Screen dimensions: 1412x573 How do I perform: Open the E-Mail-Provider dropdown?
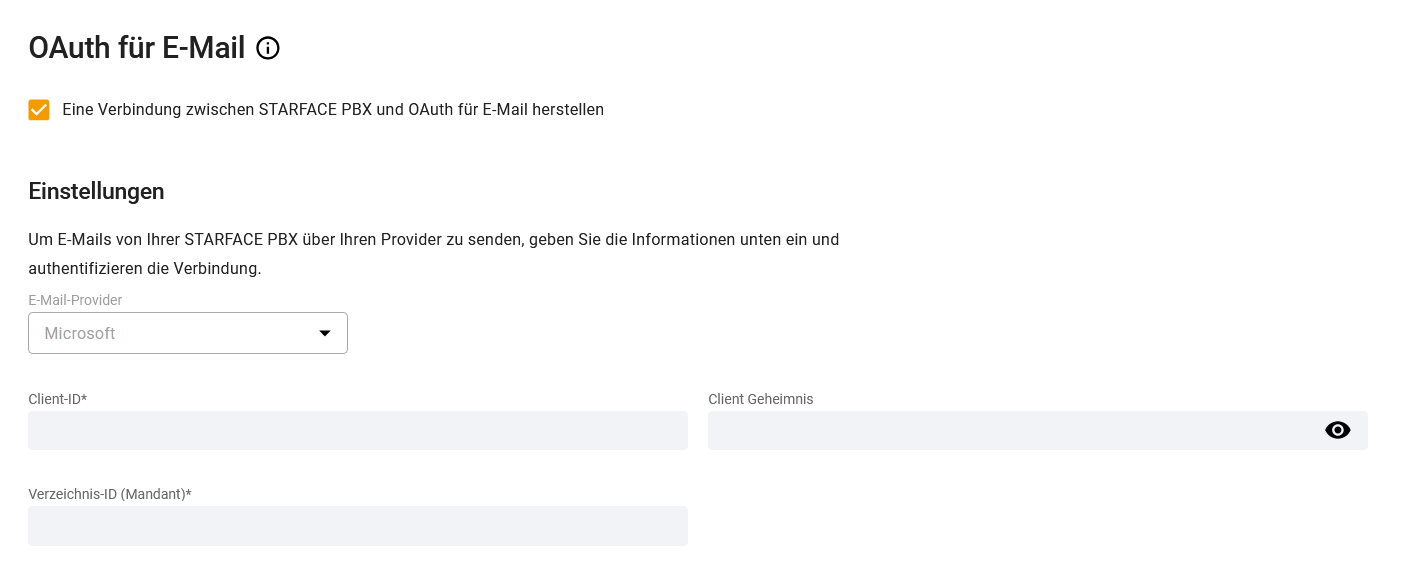point(188,333)
